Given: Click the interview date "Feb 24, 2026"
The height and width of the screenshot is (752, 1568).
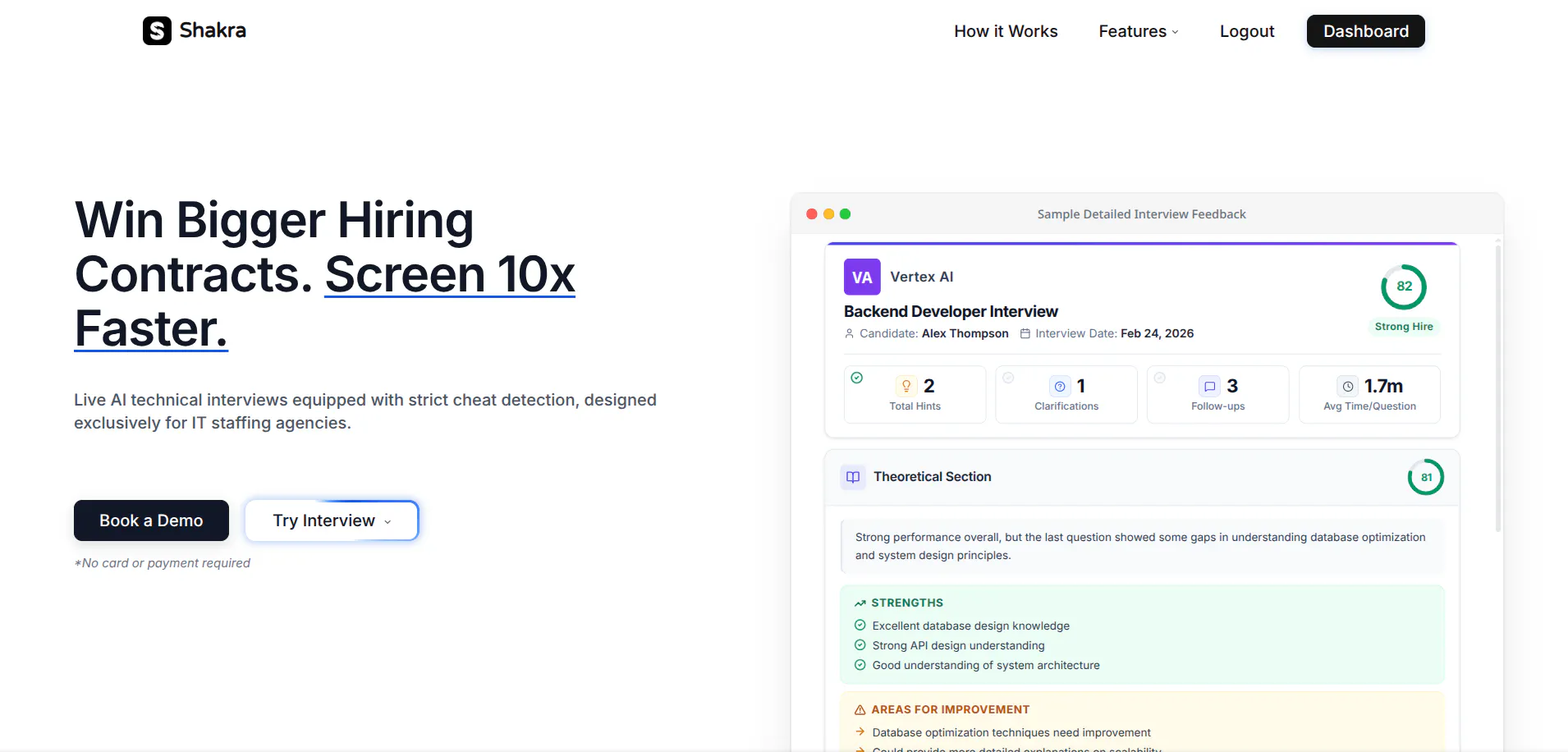Looking at the screenshot, I should tap(1158, 333).
